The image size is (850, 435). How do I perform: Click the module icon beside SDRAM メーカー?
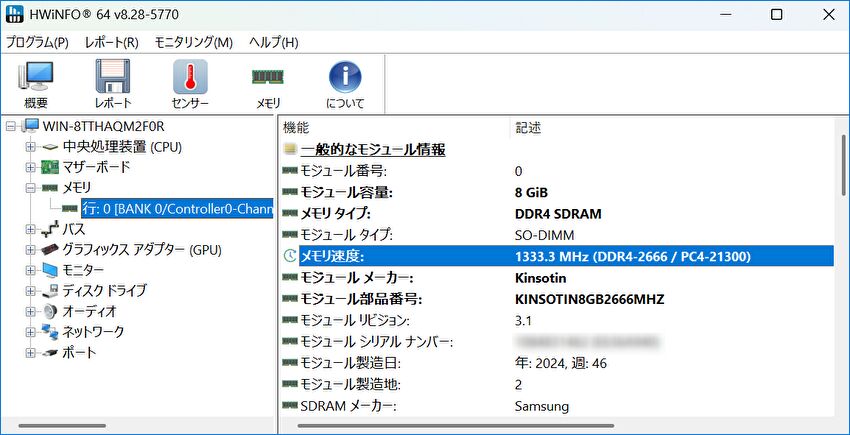point(290,406)
